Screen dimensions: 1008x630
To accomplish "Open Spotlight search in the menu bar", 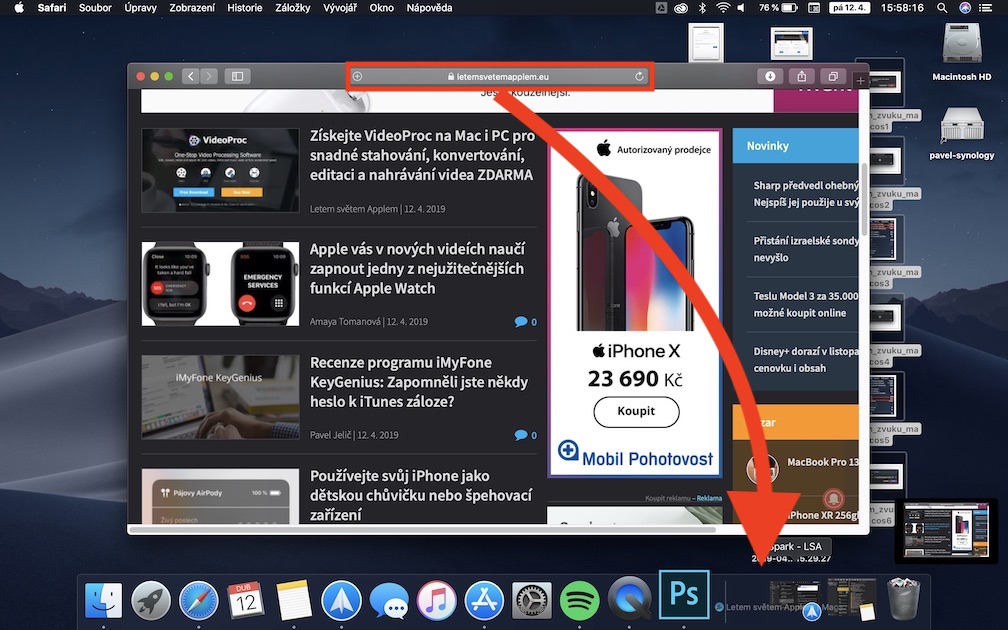I will [x=942, y=8].
